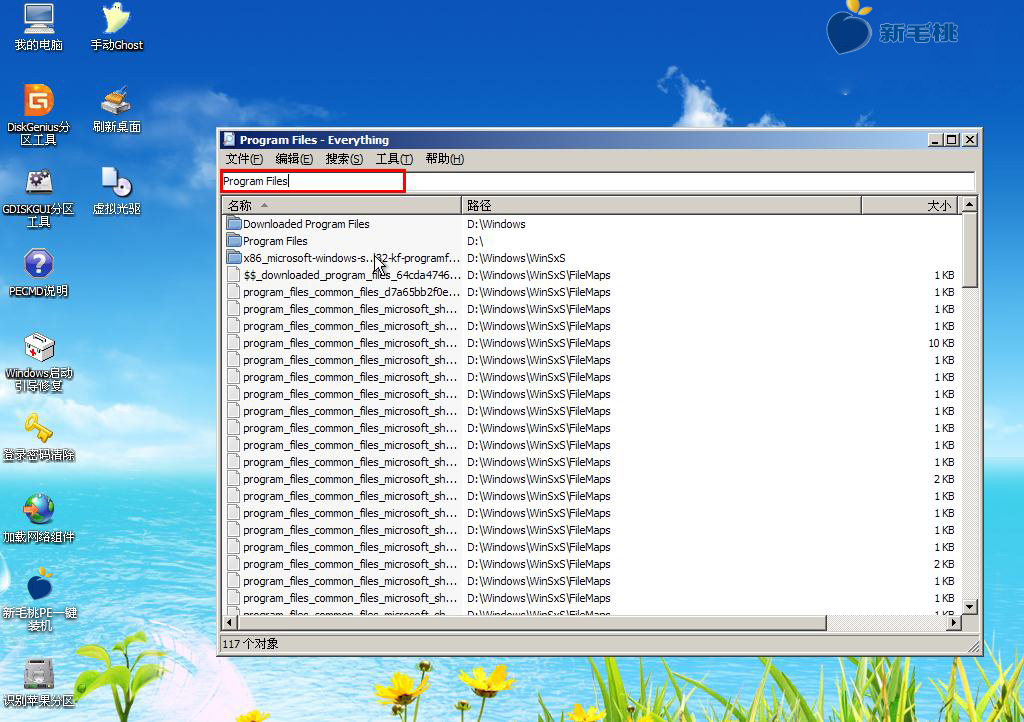
Task: Sort results by the 路径 column header
Action: (662, 205)
